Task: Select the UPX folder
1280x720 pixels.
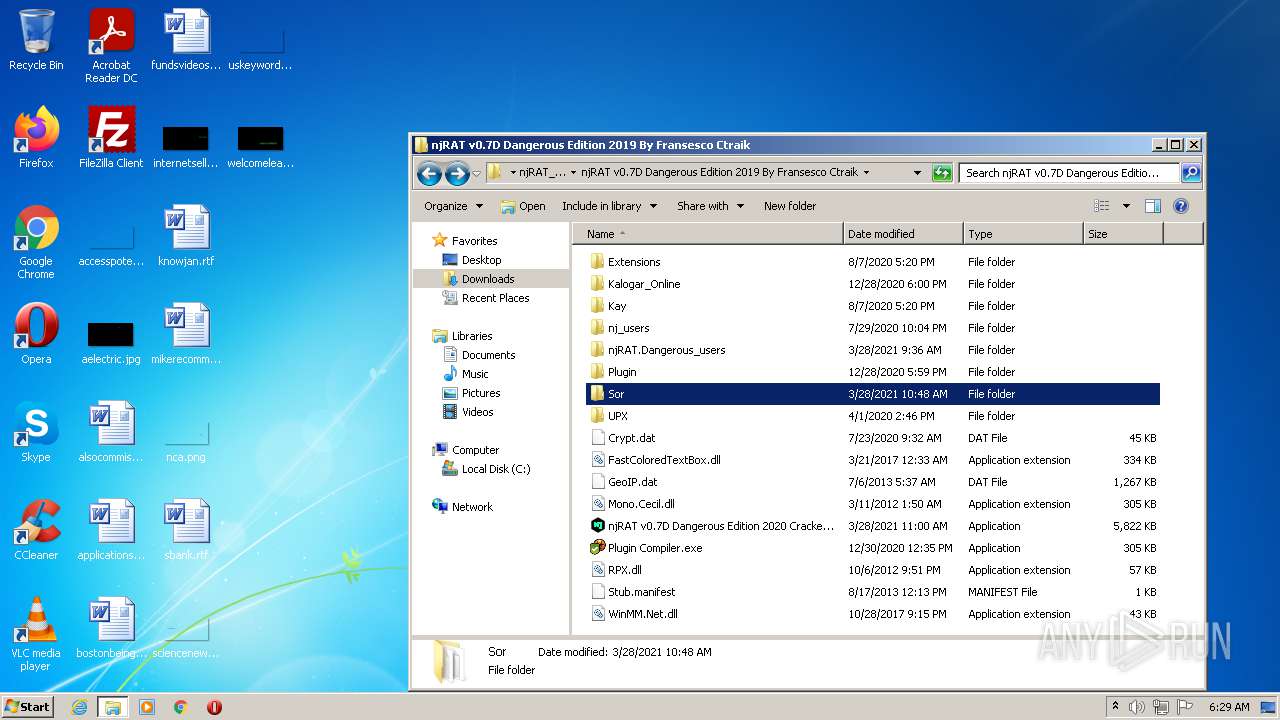Action: point(873,416)
